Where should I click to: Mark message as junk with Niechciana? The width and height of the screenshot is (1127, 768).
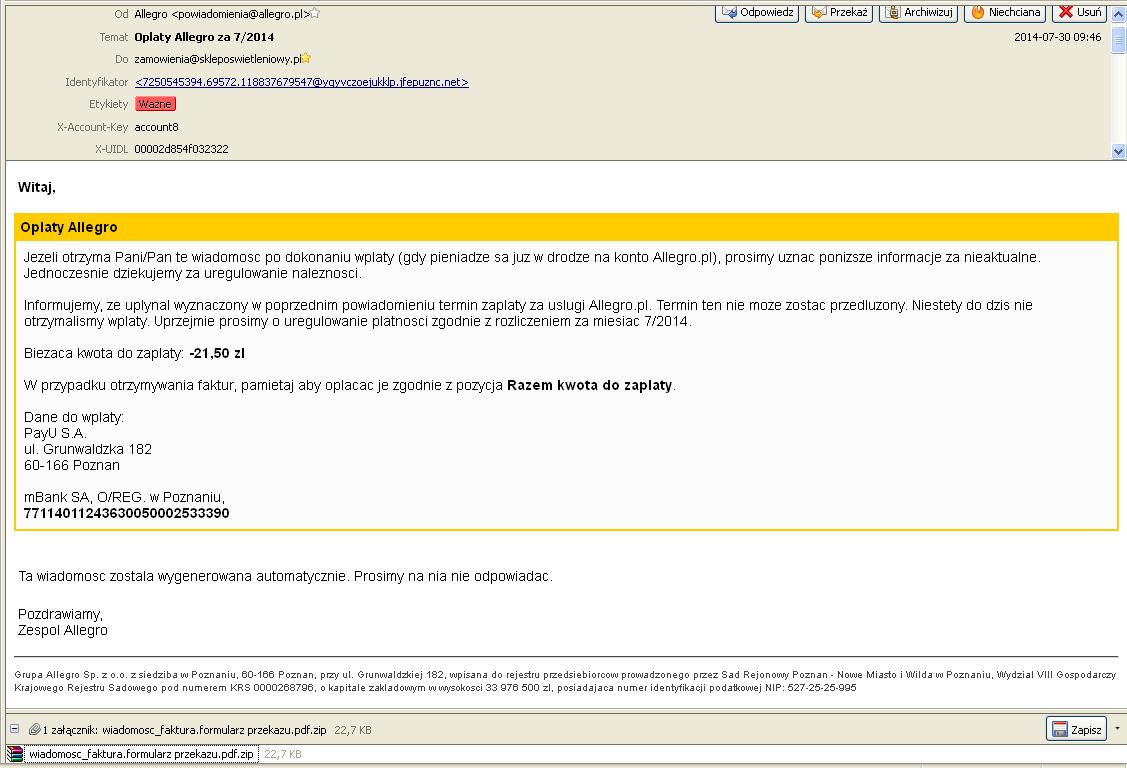coord(1005,12)
